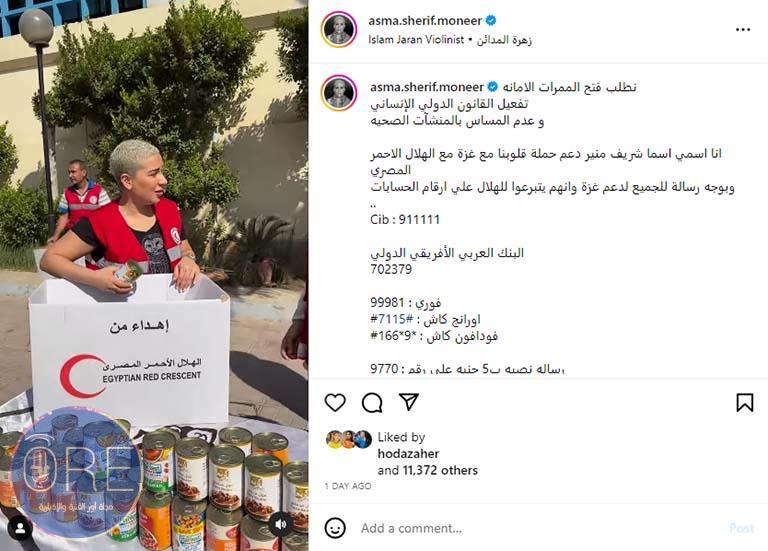This screenshot has height=551, width=768.
Task: Open comments with the speech bubble icon
Action: coord(372,403)
